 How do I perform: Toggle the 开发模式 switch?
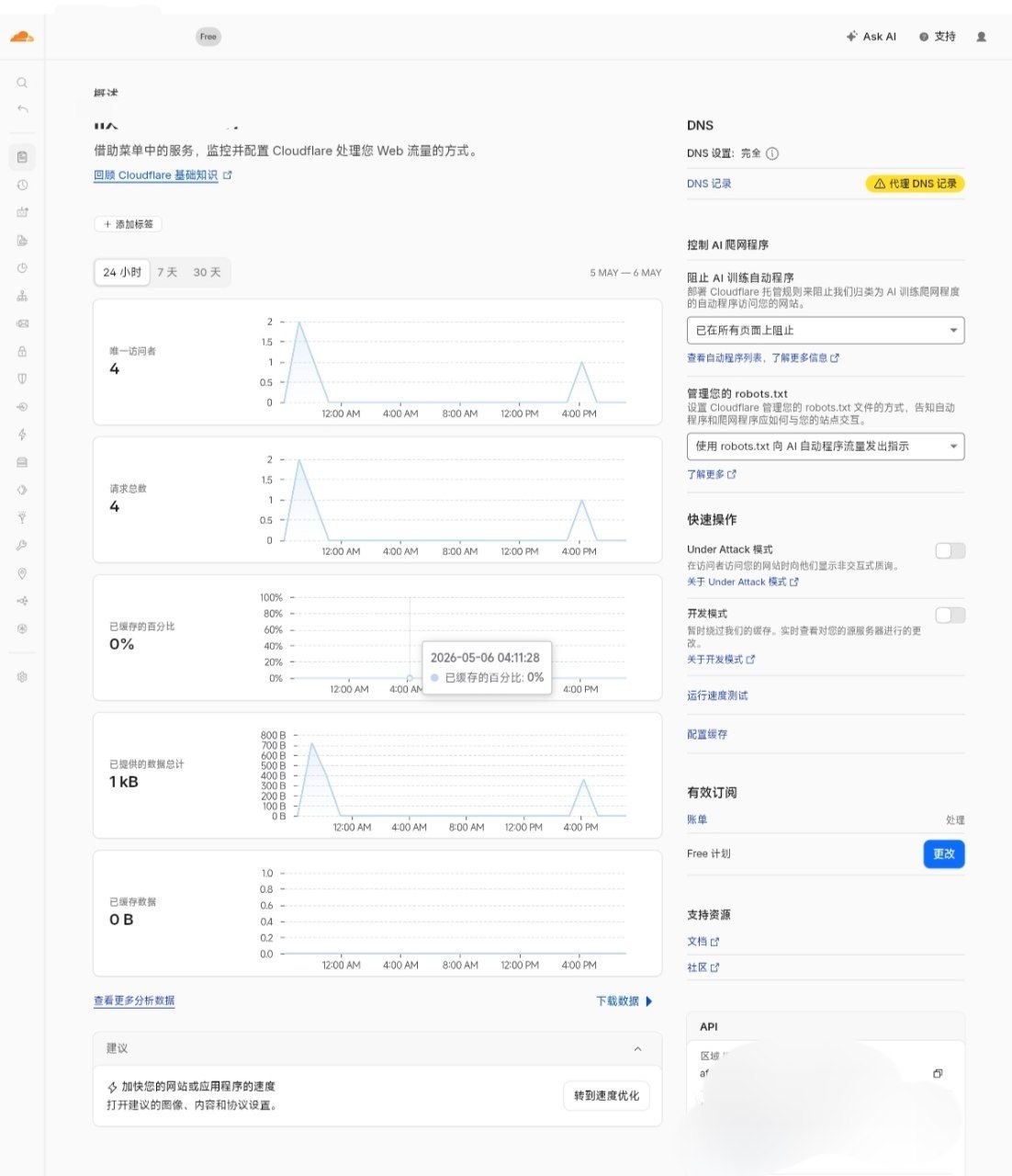950,615
